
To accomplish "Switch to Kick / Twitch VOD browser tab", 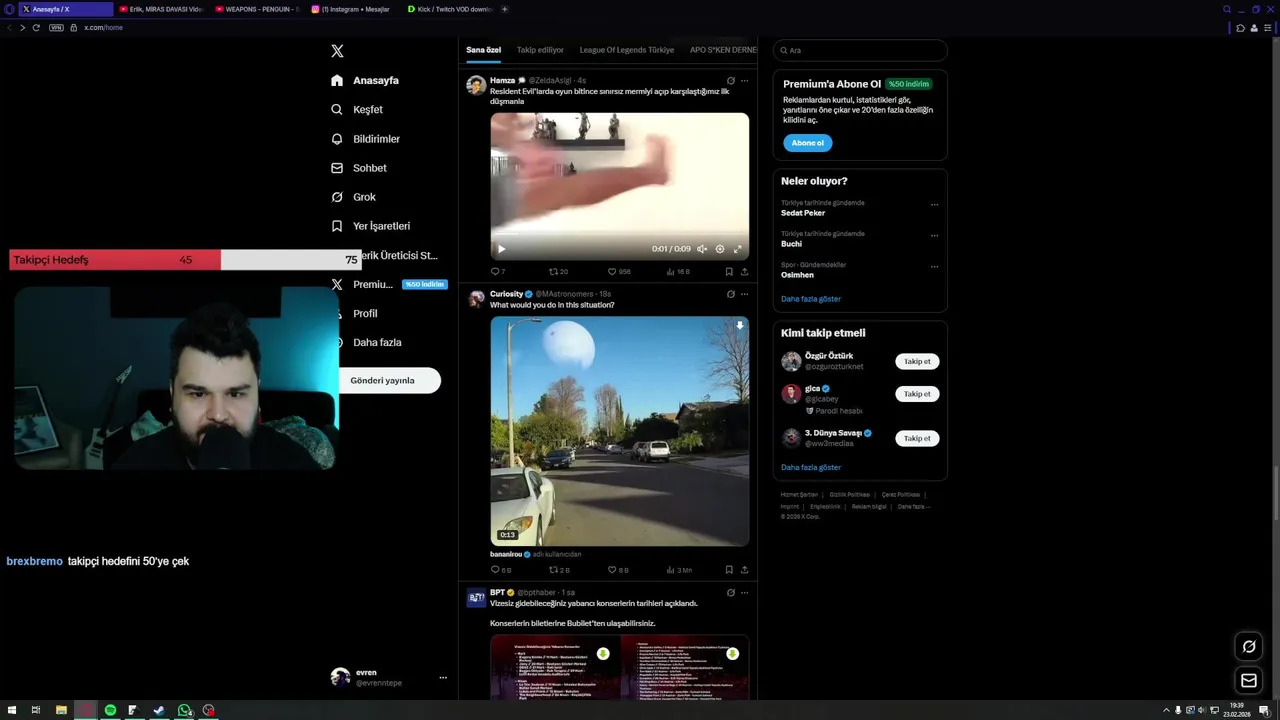I will [x=450, y=9].
